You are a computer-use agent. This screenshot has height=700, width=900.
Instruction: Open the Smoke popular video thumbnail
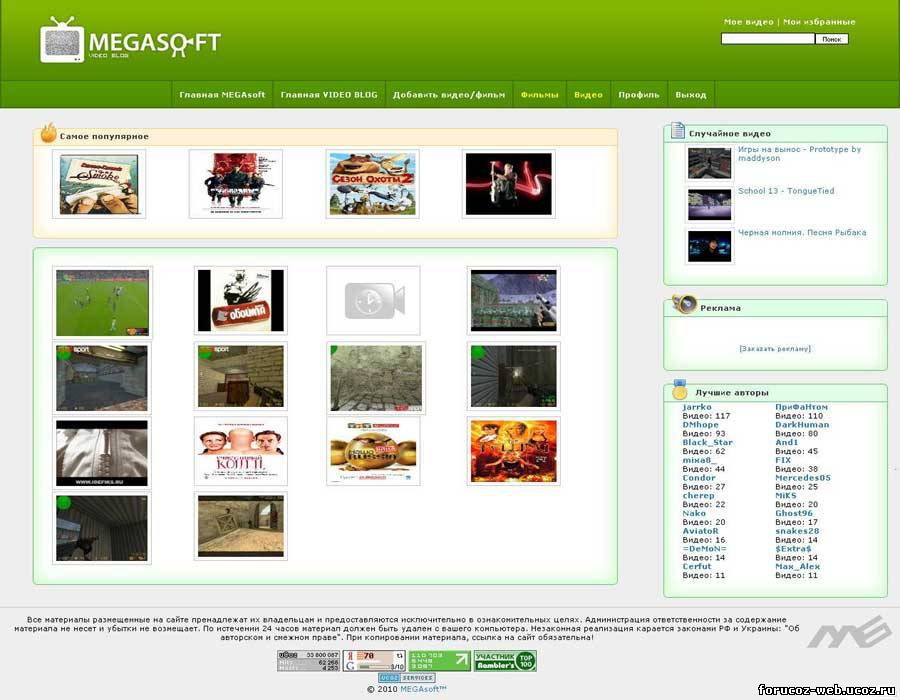tap(99, 184)
